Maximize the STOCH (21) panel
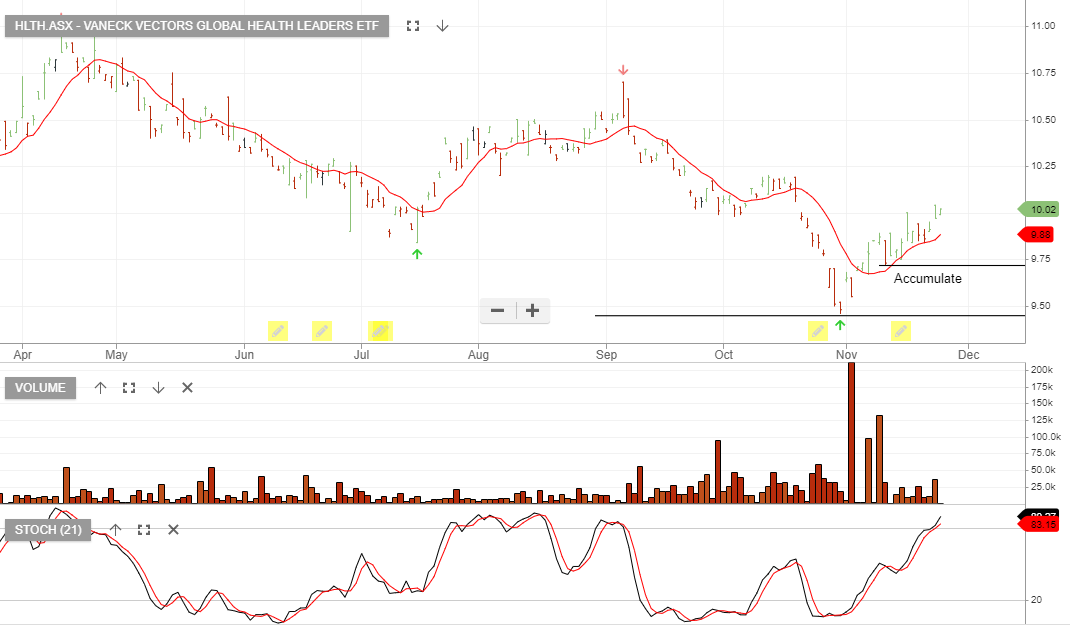 [x=144, y=529]
